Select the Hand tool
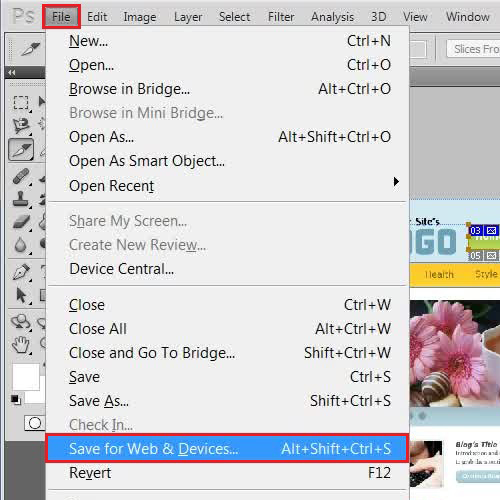500x500 pixels. [21, 345]
